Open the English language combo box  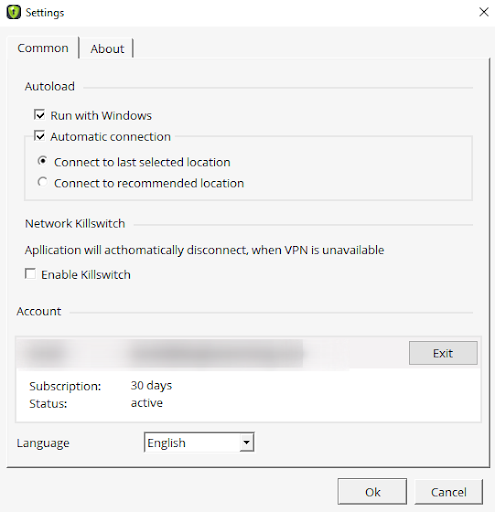[199, 442]
